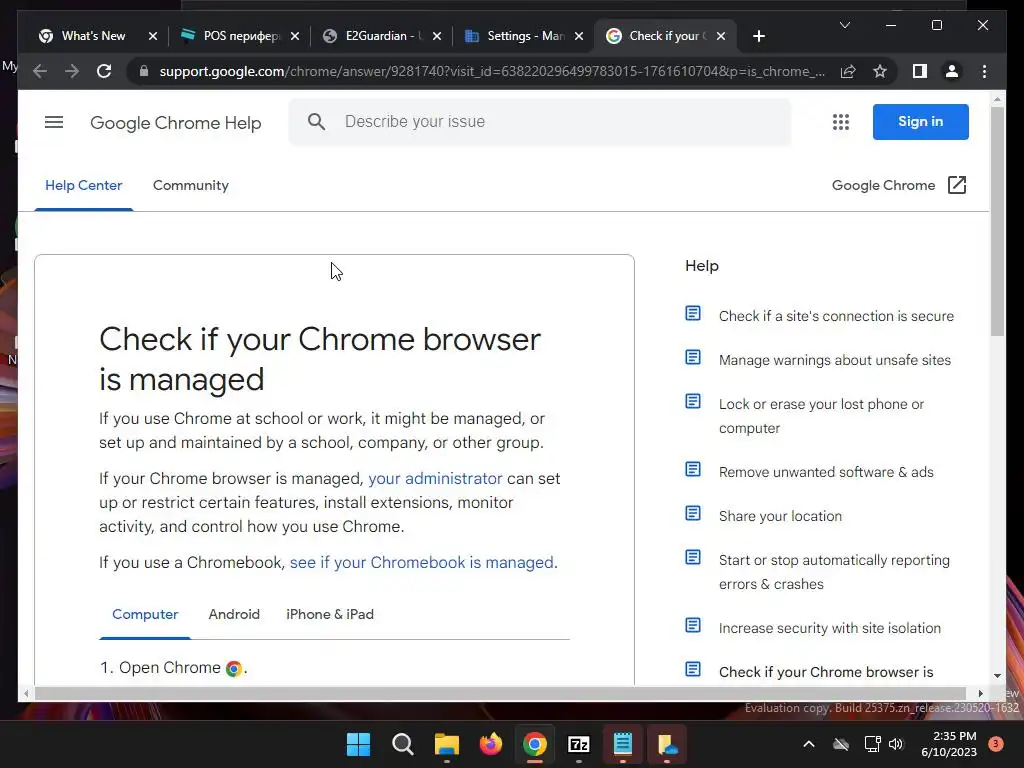
Task: Open Google Chrome external link icon
Action: pos(957,185)
